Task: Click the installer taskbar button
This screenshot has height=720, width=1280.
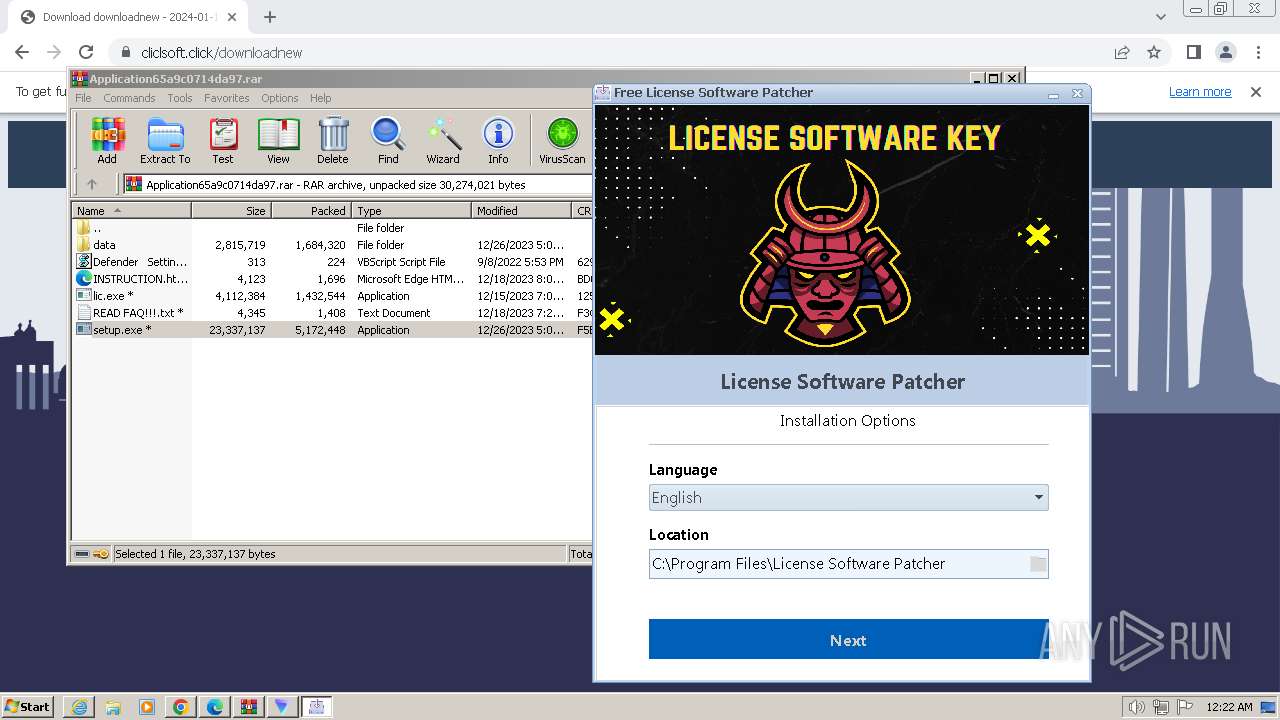Action: (317, 707)
